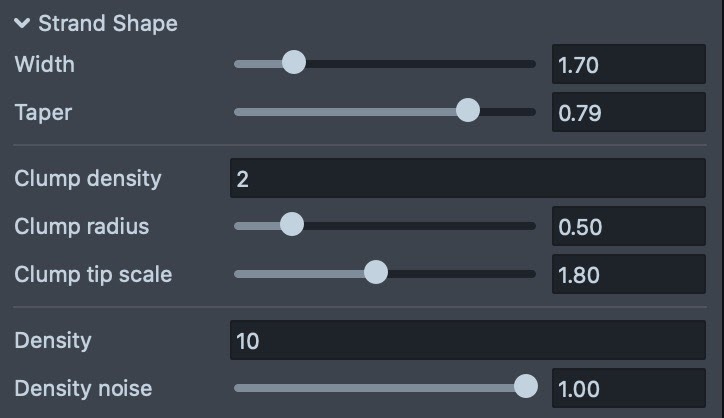Click the Width value field showing 1.70

[628, 65]
